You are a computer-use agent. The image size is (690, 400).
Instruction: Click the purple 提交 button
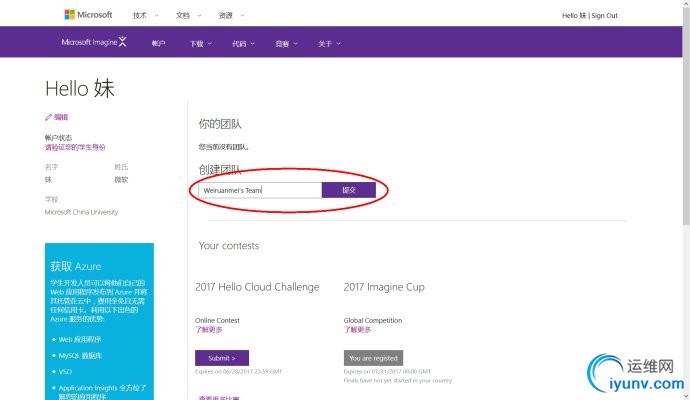pyautogui.click(x=349, y=190)
